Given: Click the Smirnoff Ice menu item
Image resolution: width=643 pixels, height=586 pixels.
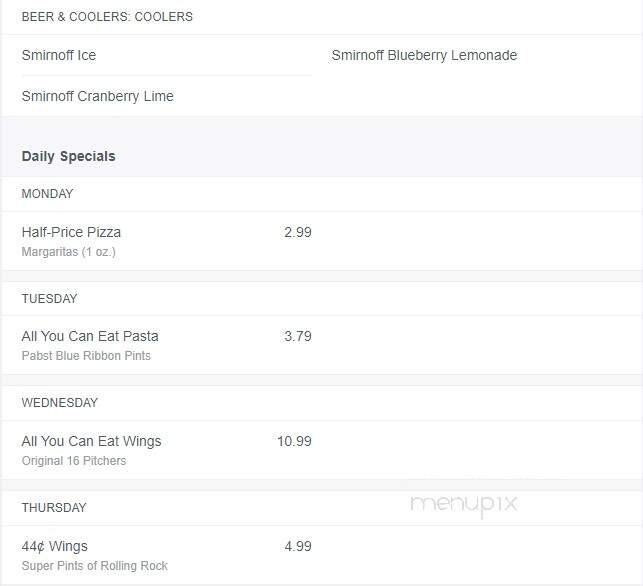Looking at the screenshot, I should click(59, 55).
